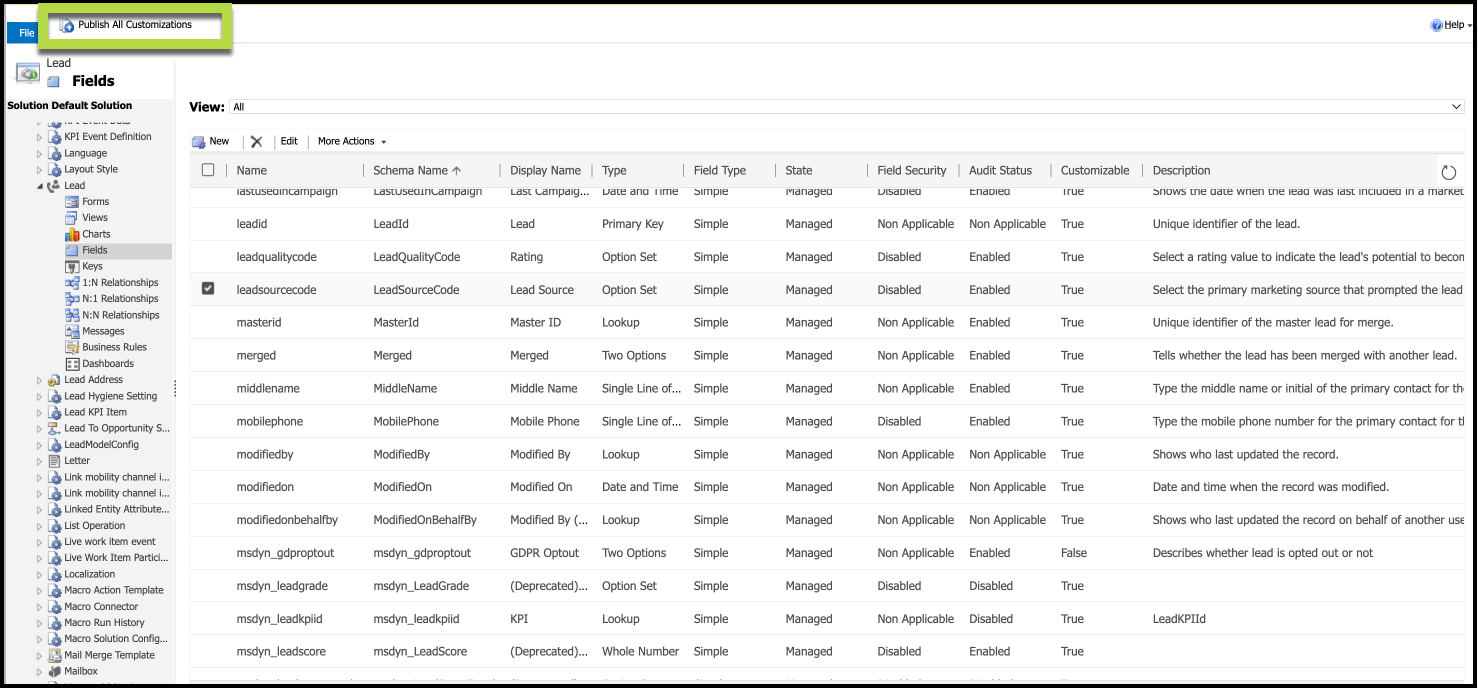Select the leadqualitycode field row name
The image size is (1478, 688).
pyautogui.click(x=276, y=257)
